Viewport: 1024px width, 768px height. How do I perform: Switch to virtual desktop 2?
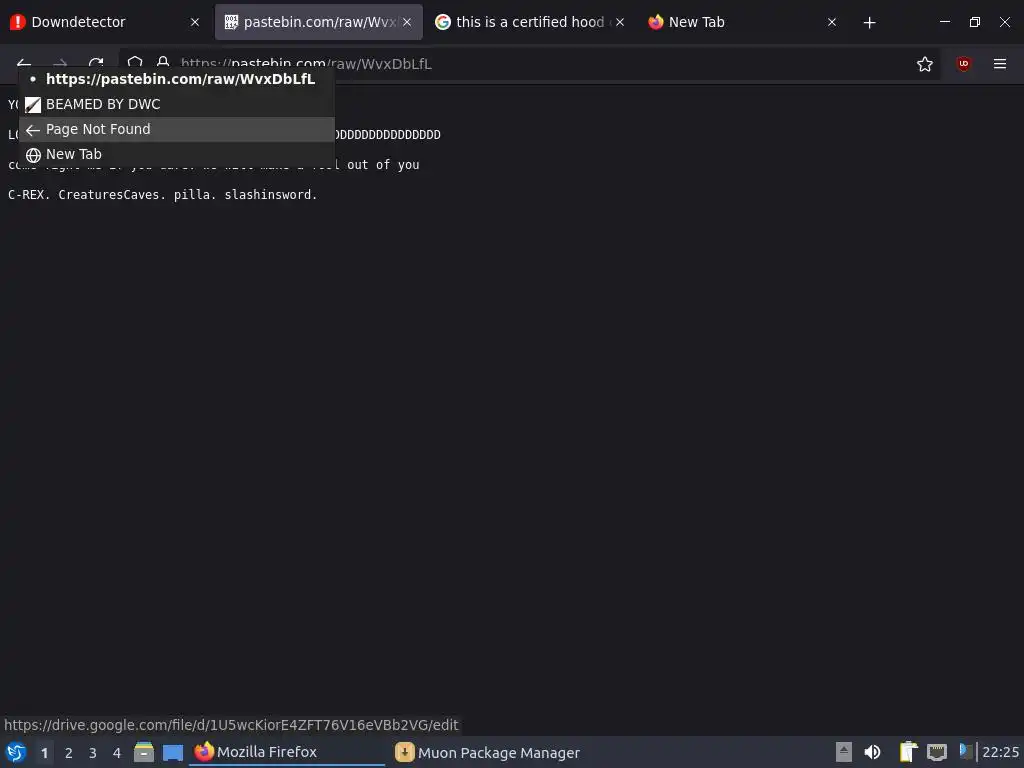pyautogui.click(x=69, y=753)
